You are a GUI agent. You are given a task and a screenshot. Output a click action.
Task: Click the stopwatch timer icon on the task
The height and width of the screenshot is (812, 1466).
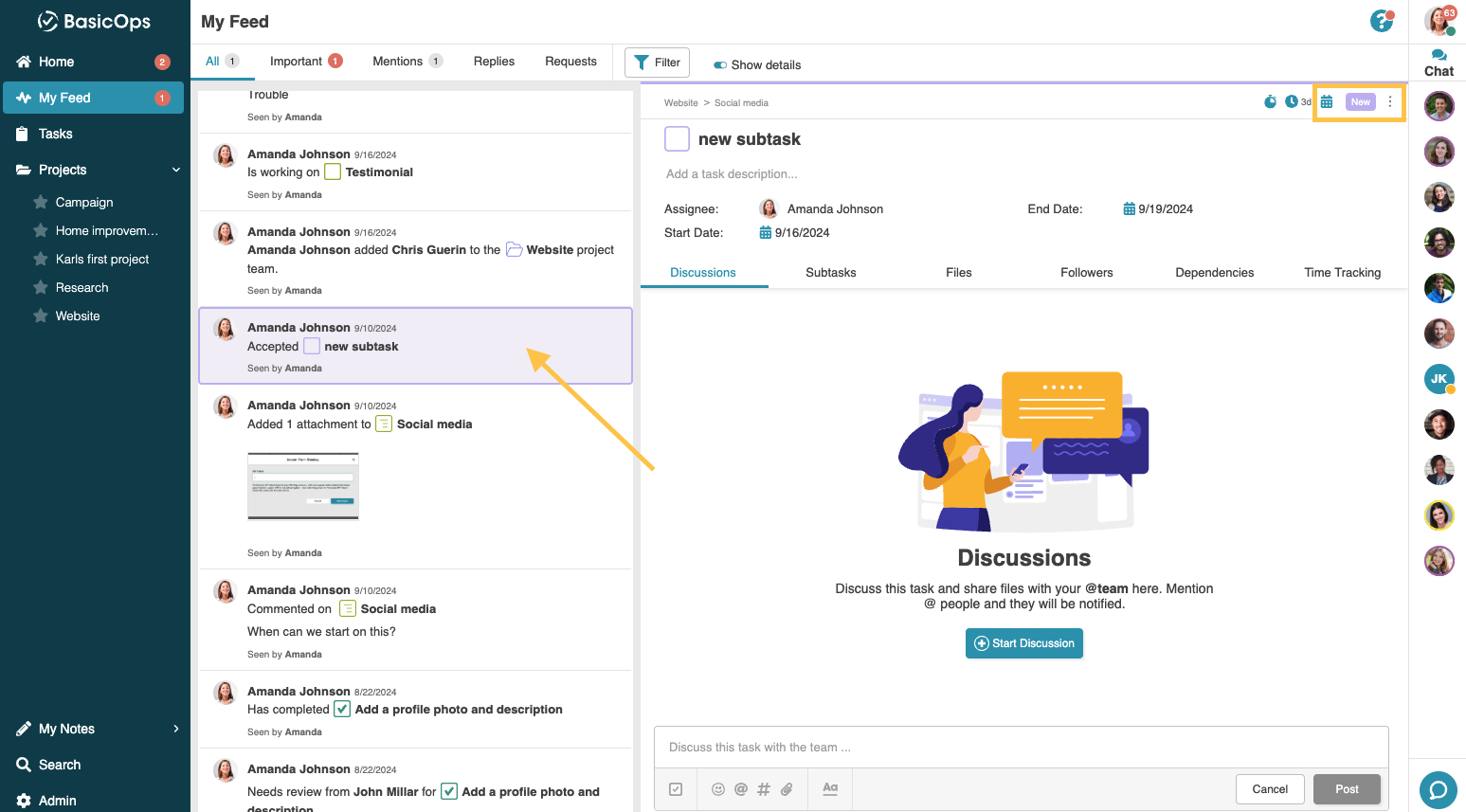tap(1270, 101)
